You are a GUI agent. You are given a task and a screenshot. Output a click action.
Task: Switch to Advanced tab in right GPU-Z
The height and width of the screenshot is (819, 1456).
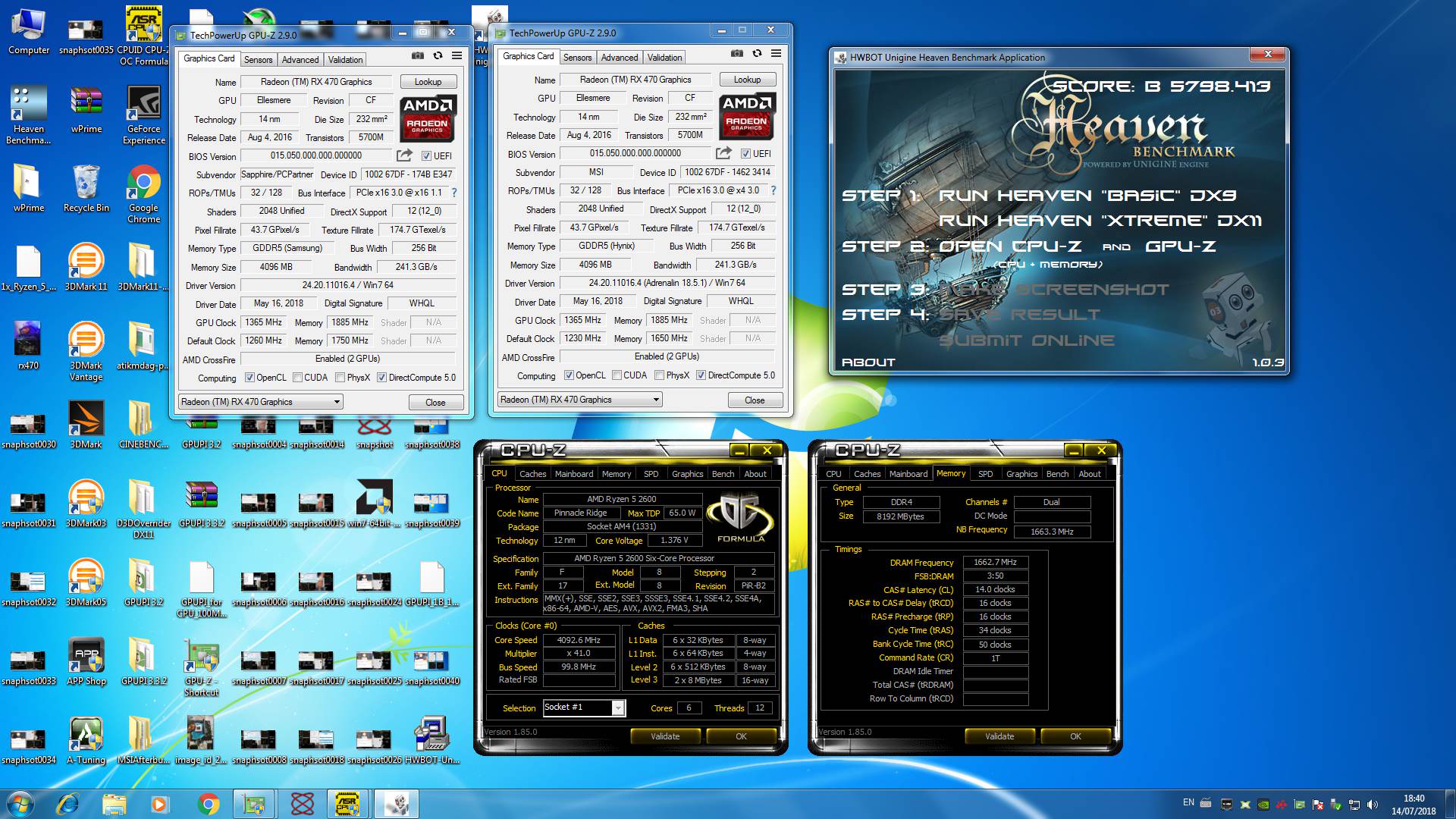(620, 58)
